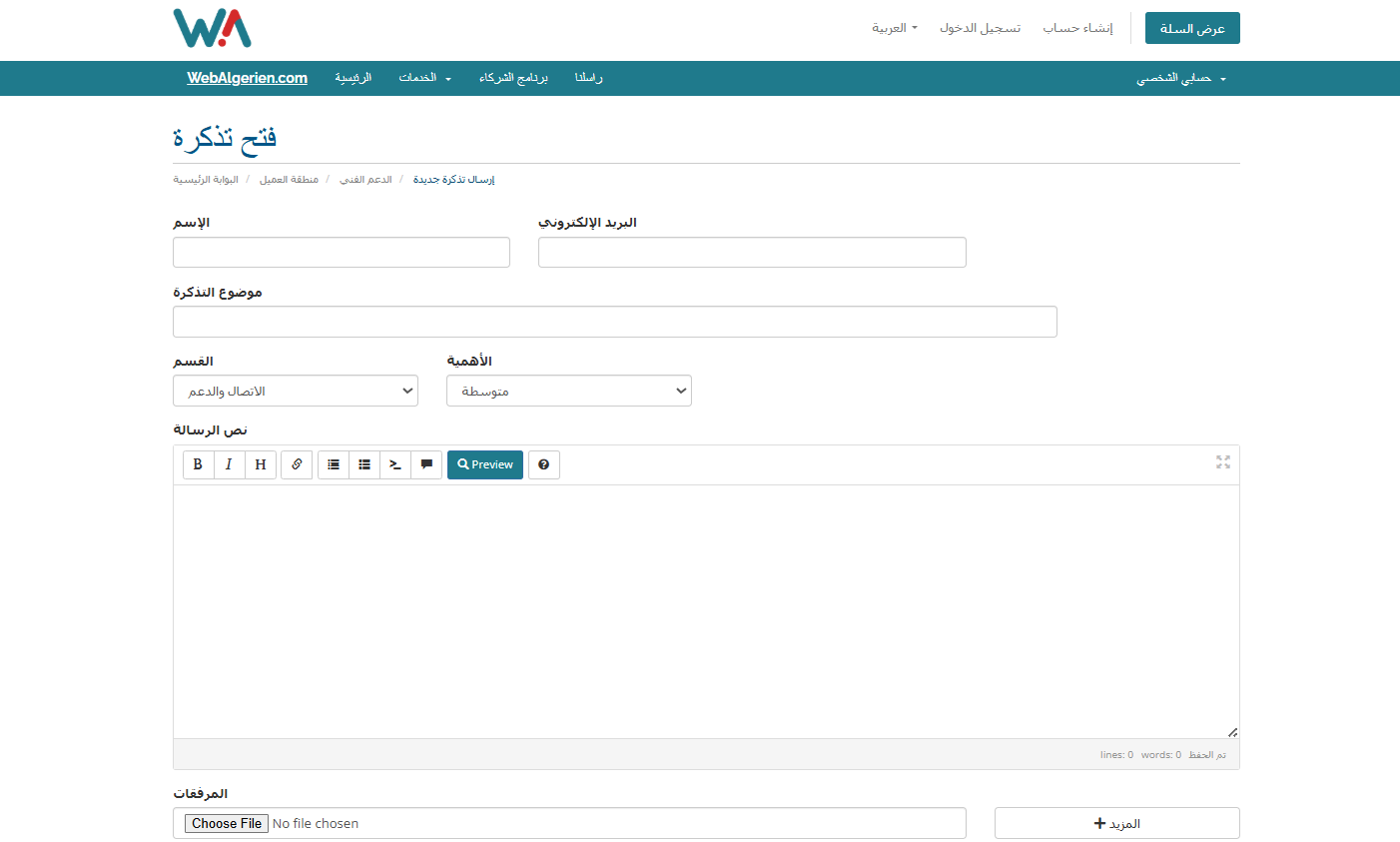
Task: Click the موضوع التذكرة subject field
Action: pos(614,322)
